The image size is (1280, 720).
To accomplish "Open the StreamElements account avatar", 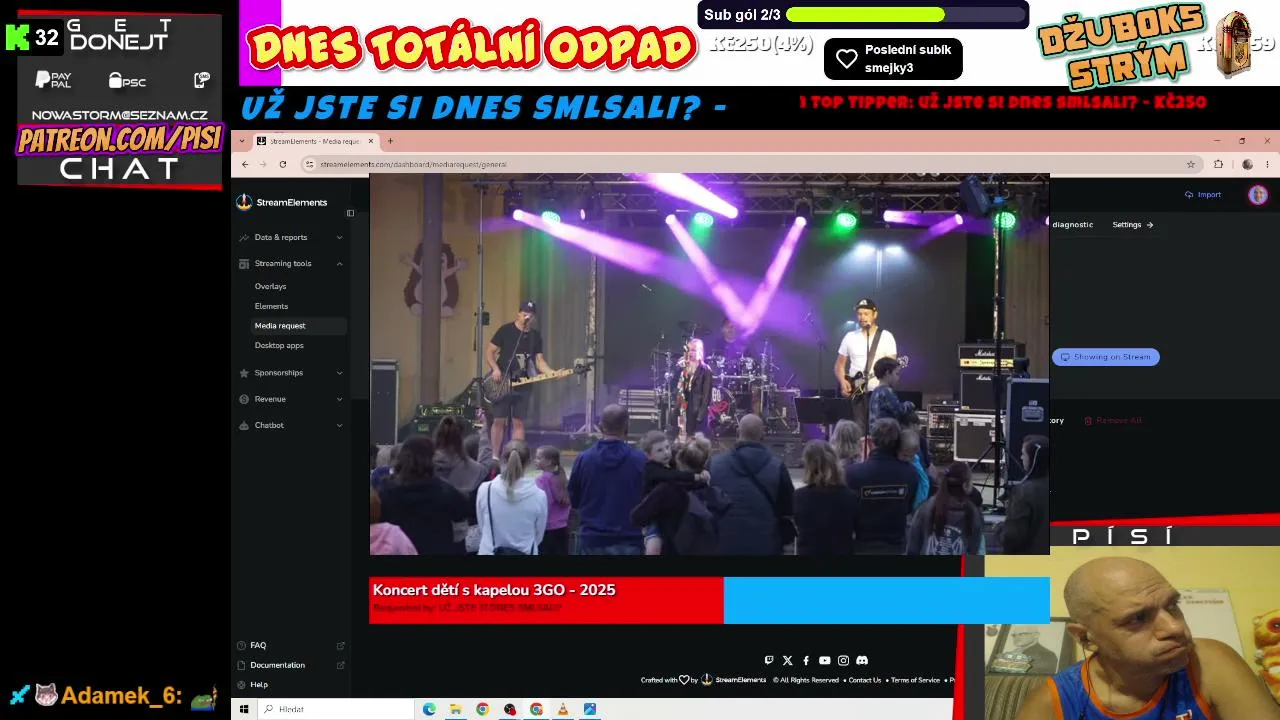I will (x=1258, y=195).
